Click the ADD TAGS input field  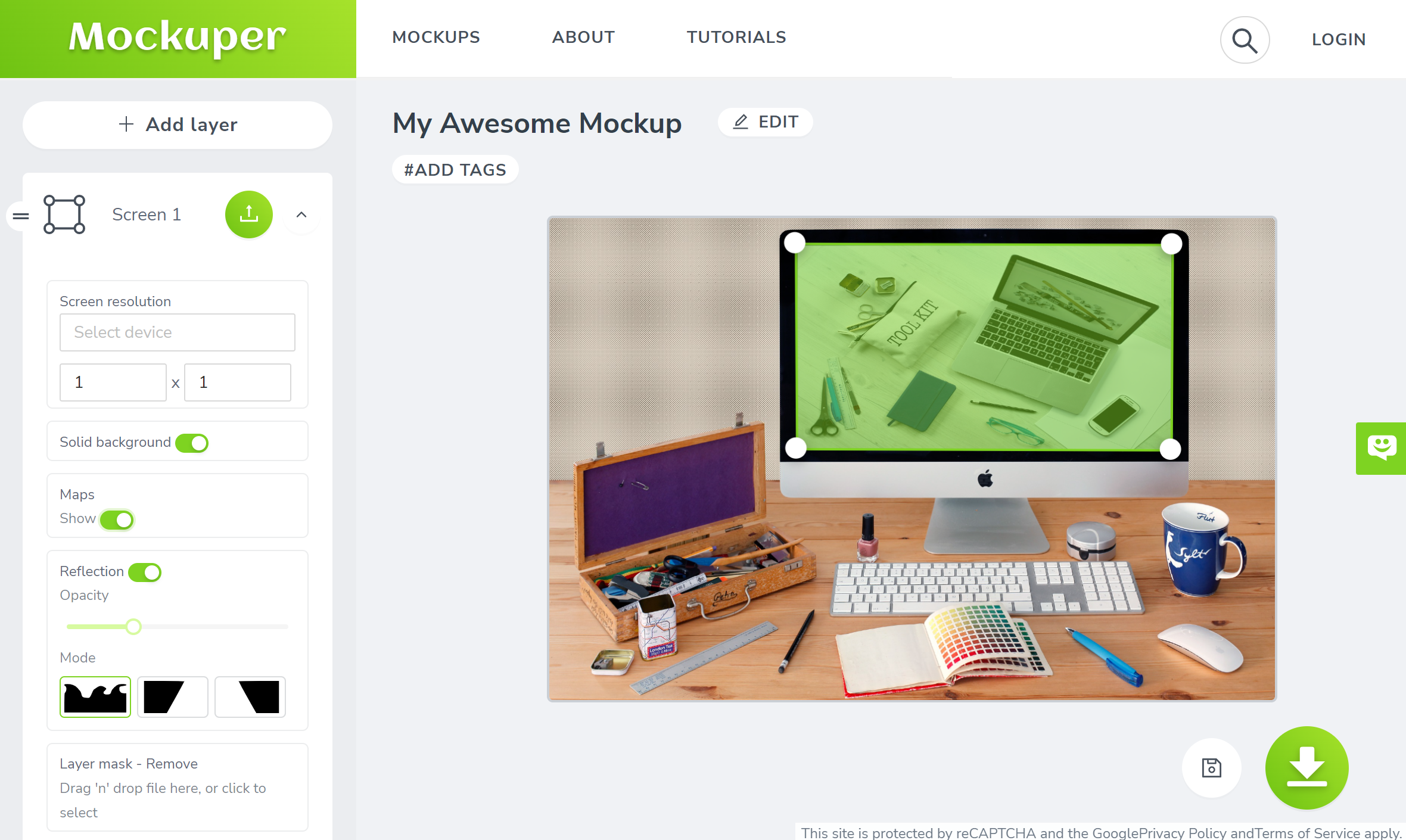[454, 170]
